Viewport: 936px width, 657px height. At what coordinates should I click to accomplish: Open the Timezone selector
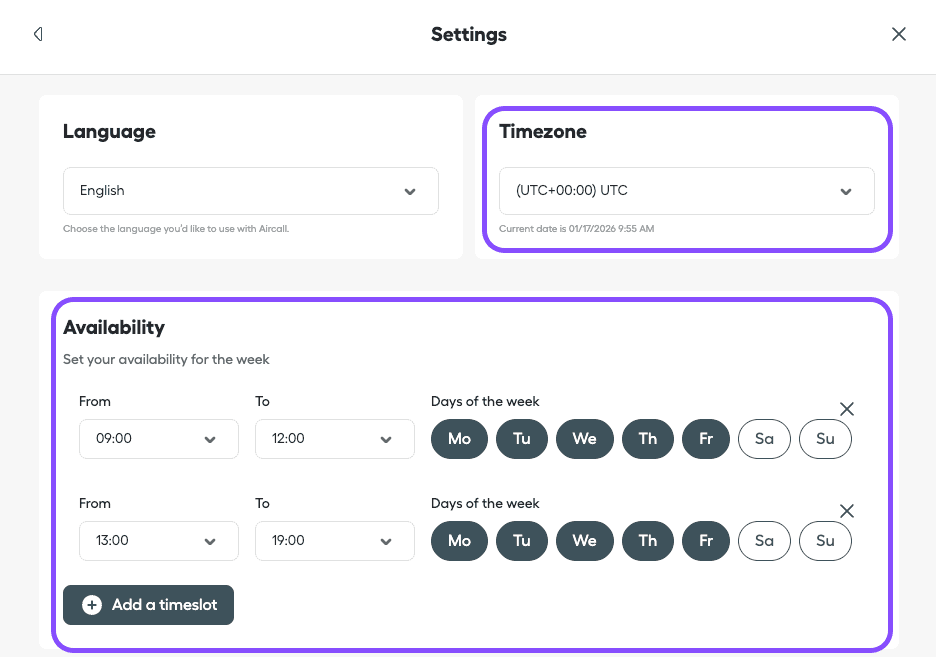coord(687,190)
